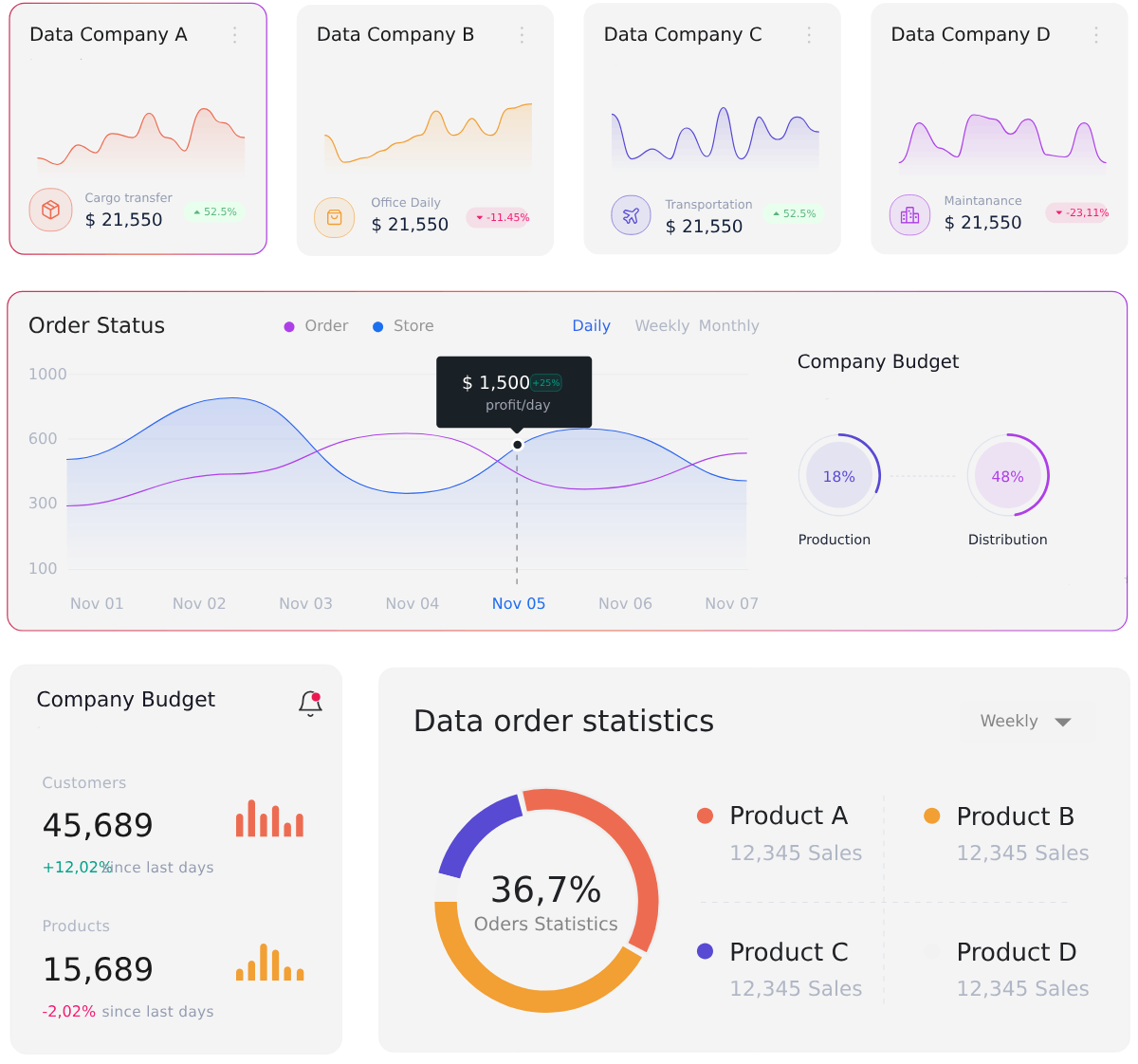Open the three-dot menu on Data Company D
This screenshot has width=1138, height=1064.
tap(1096, 35)
